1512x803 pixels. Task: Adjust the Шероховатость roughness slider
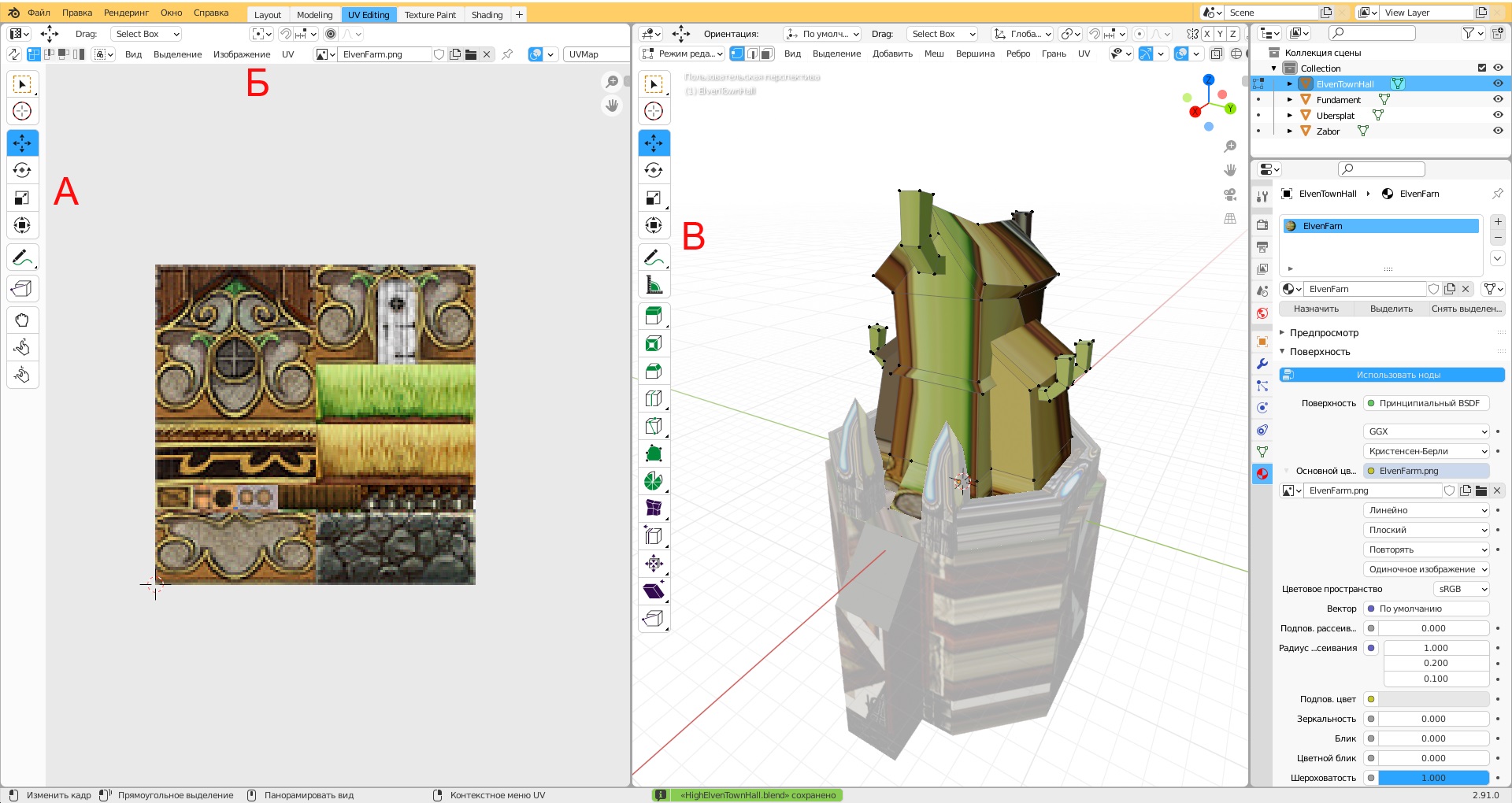1432,778
